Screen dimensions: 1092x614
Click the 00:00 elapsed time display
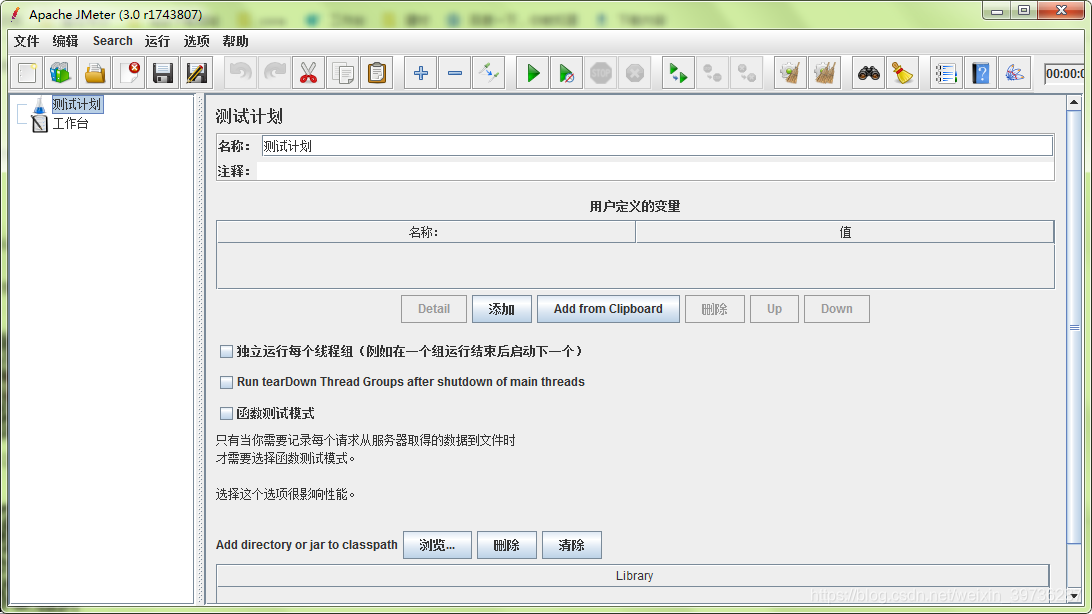click(1063, 74)
